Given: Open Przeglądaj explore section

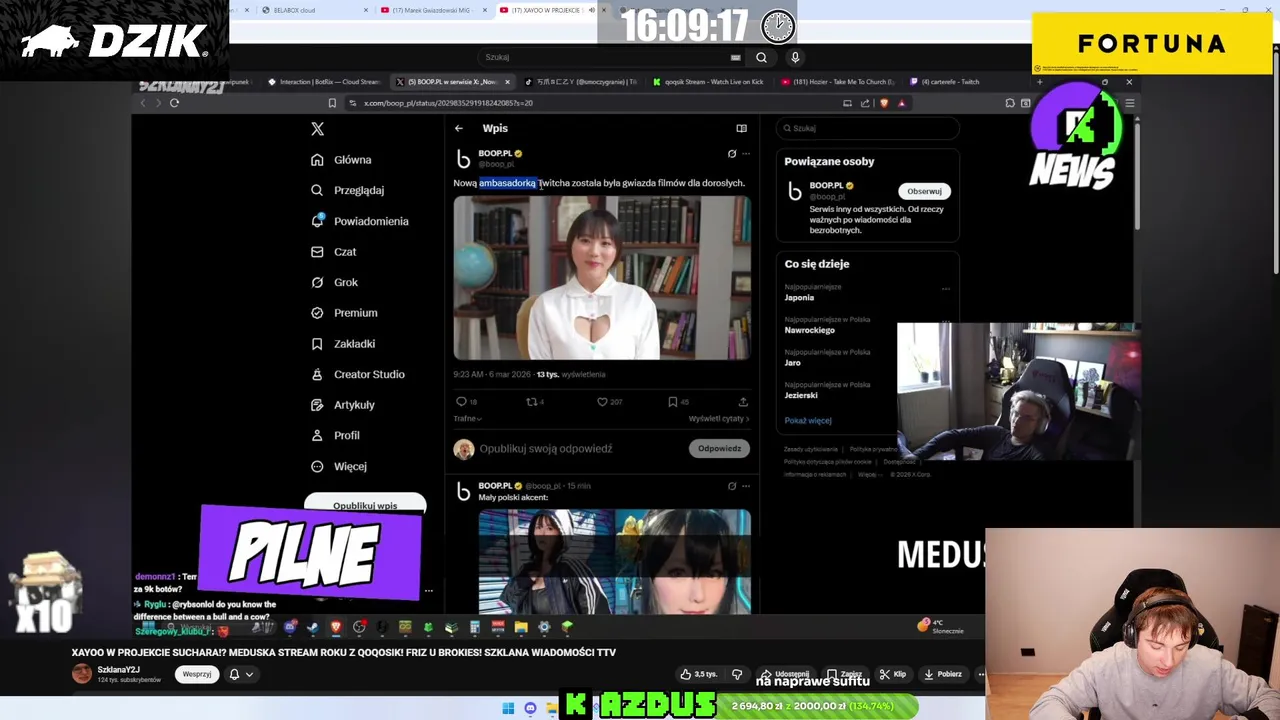Looking at the screenshot, I should tap(347, 190).
